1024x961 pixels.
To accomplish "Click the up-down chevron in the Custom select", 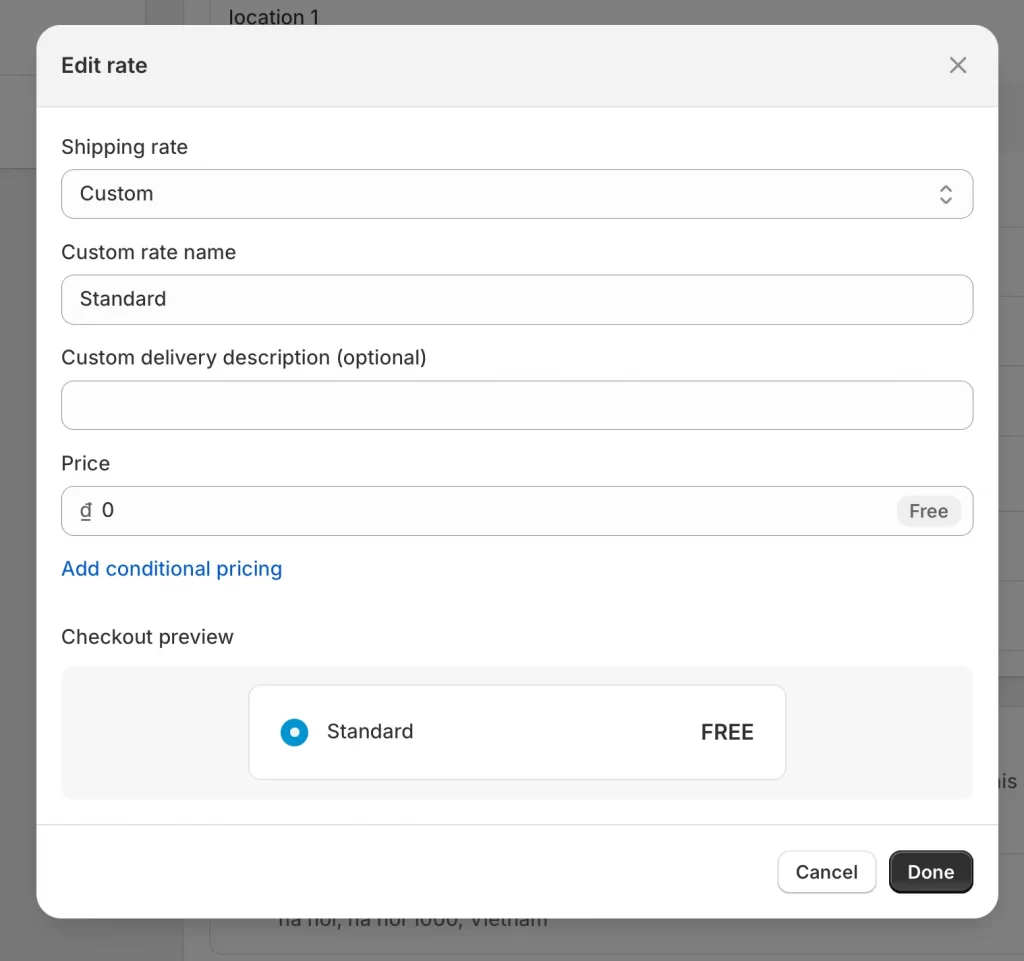I will tap(945, 194).
